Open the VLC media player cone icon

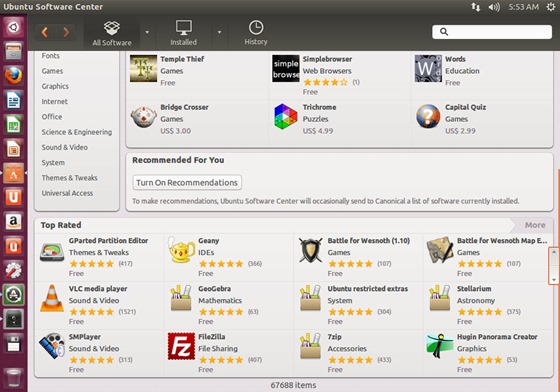(52, 298)
